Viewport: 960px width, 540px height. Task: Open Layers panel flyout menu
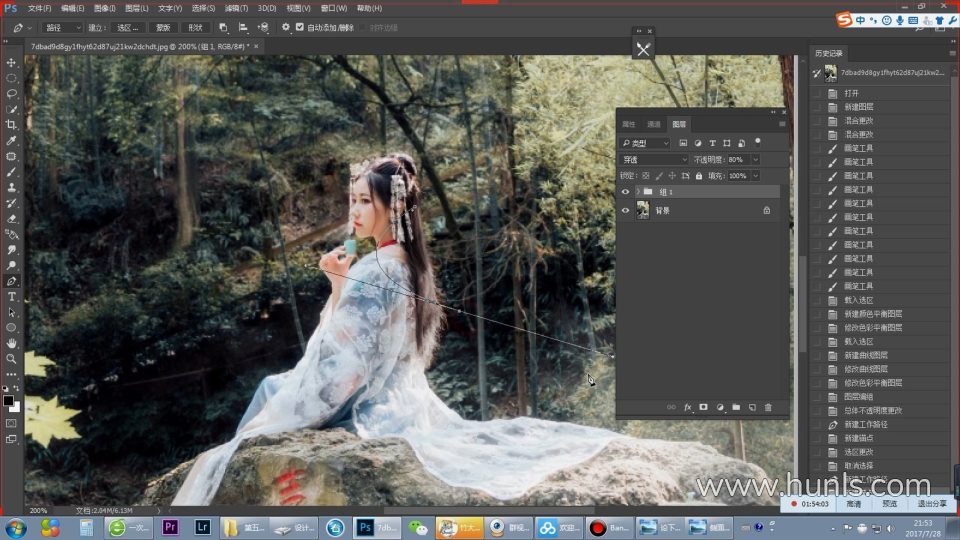point(782,124)
